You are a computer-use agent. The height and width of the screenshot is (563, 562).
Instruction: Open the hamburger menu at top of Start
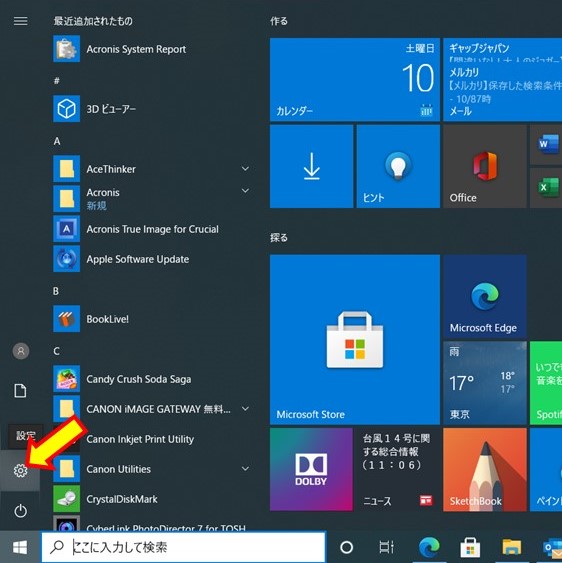[x=20, y=21]
